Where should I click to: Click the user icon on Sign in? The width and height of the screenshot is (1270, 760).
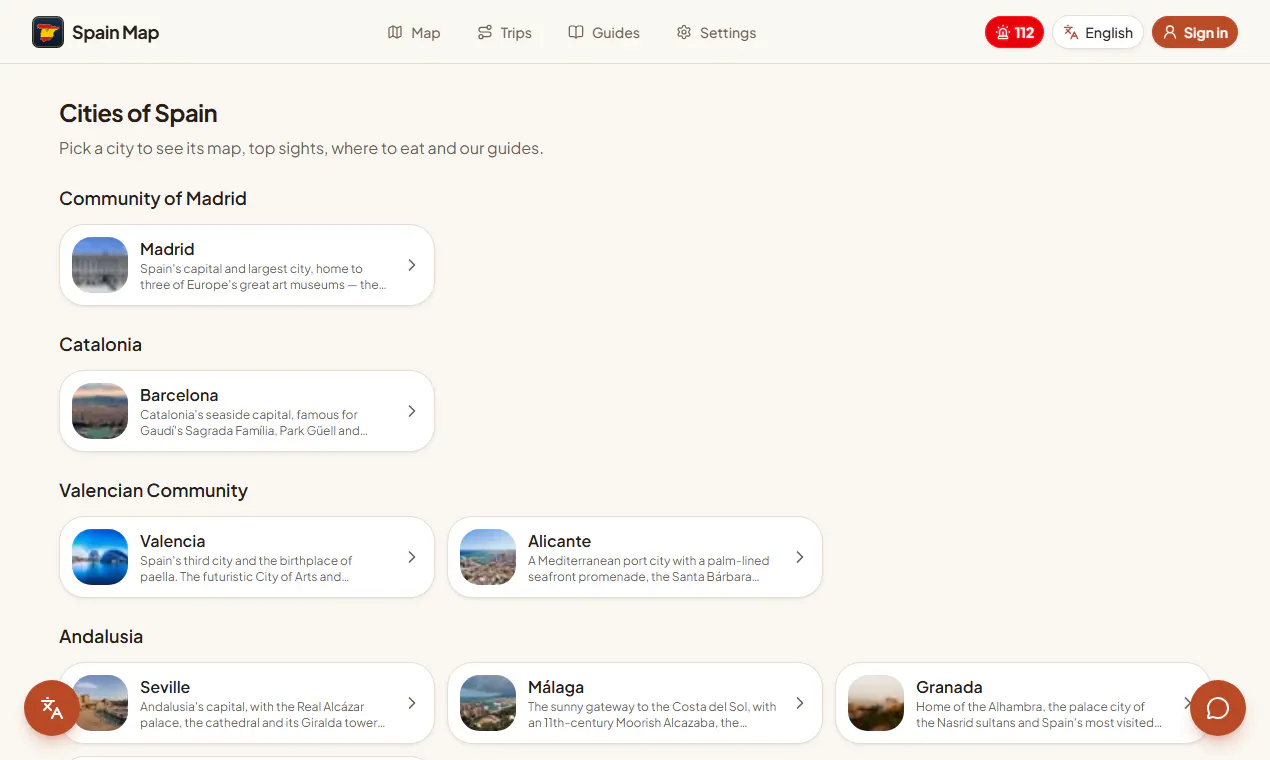coord(1170,33)
